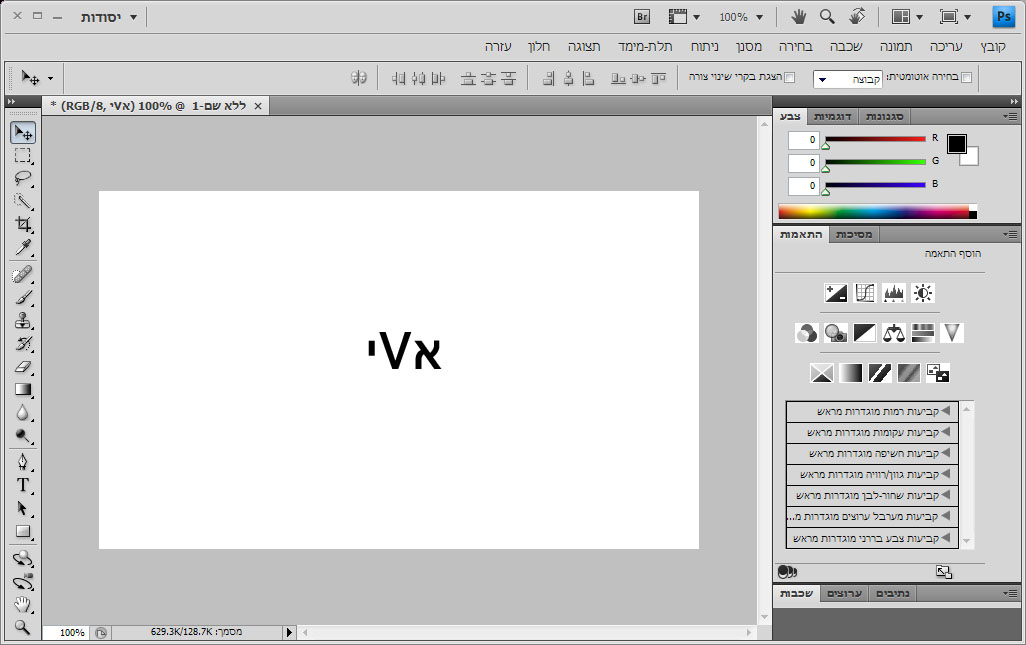The image size is (1026, 645).
Task: Click the R value input field
Action: point(803,140)
